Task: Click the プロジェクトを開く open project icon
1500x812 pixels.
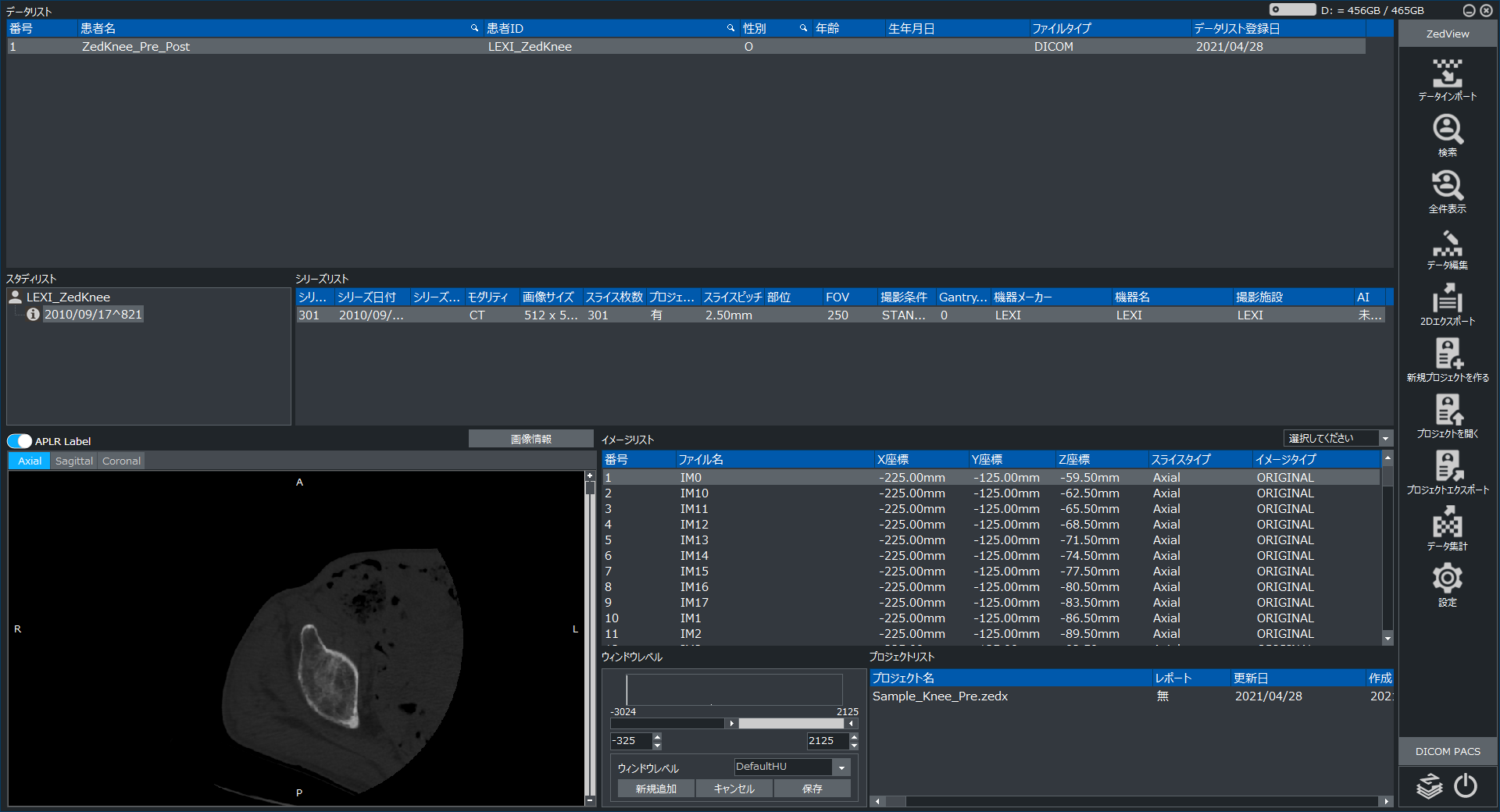Action: [1447, 417]
